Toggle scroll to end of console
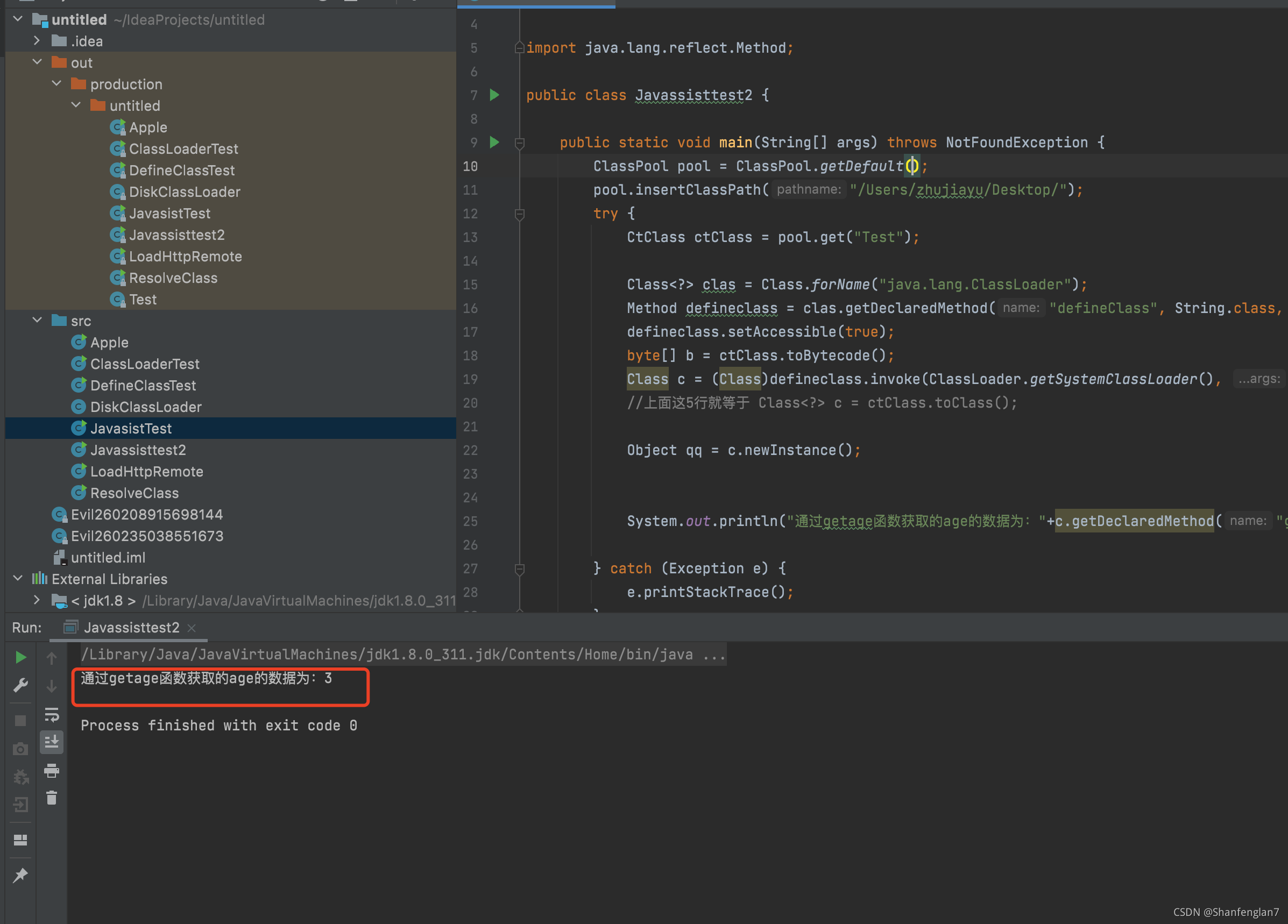This screenshot has width=1288, height=924. (x=52, y=742)
